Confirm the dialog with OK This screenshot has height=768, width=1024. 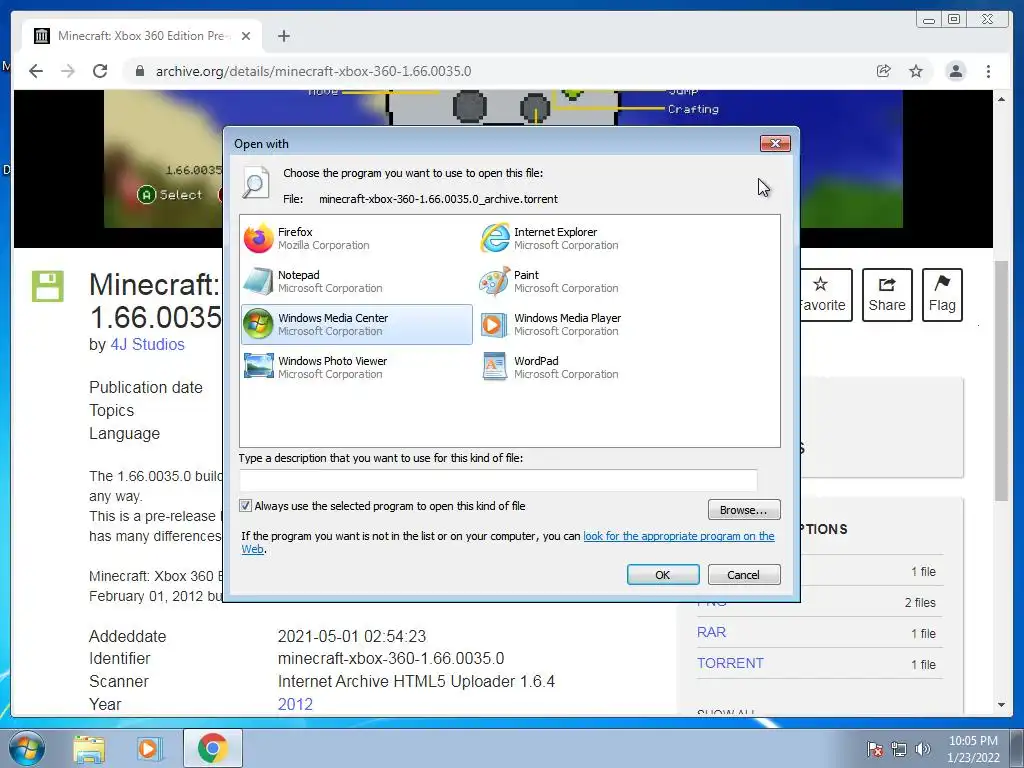pos(663,575)
